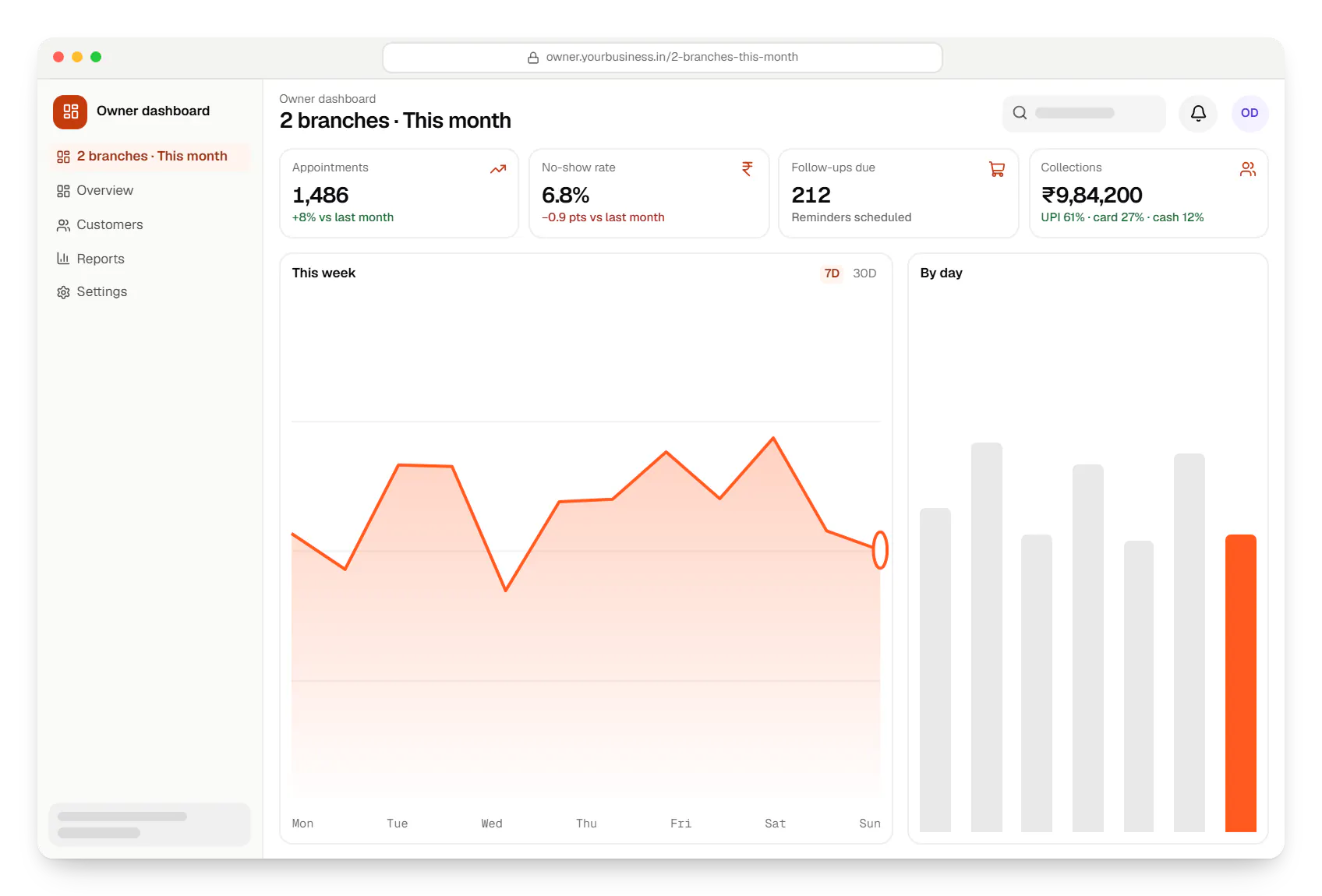1322x896 pixels.
Task: Click the '2 branches · This month' page heading
Action: tap(395, 121)
